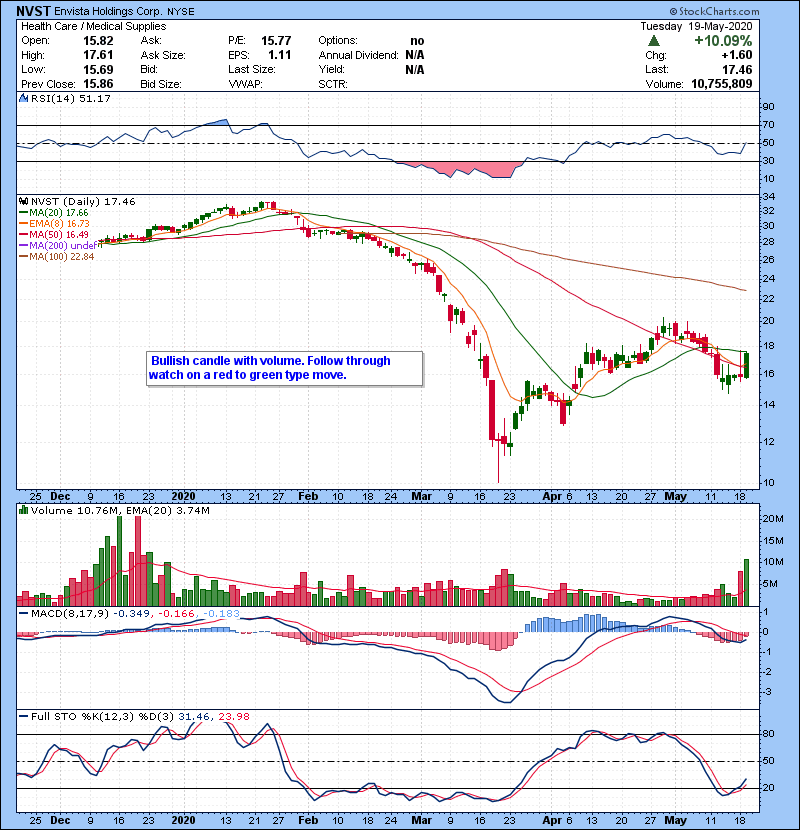Click the EPS value 1.11

point(280,55)
